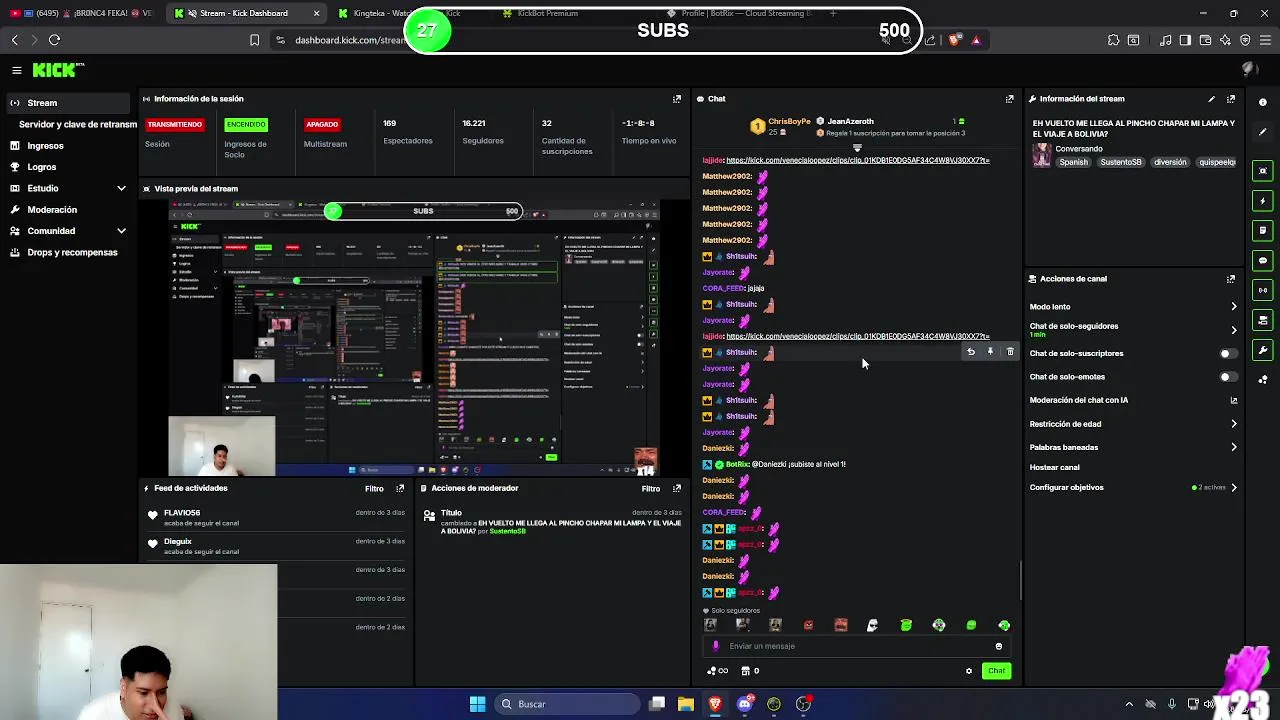Open the Feed de actividades Filtro
The height and width of the screenshot is (720, 1280).
(374, 488)
